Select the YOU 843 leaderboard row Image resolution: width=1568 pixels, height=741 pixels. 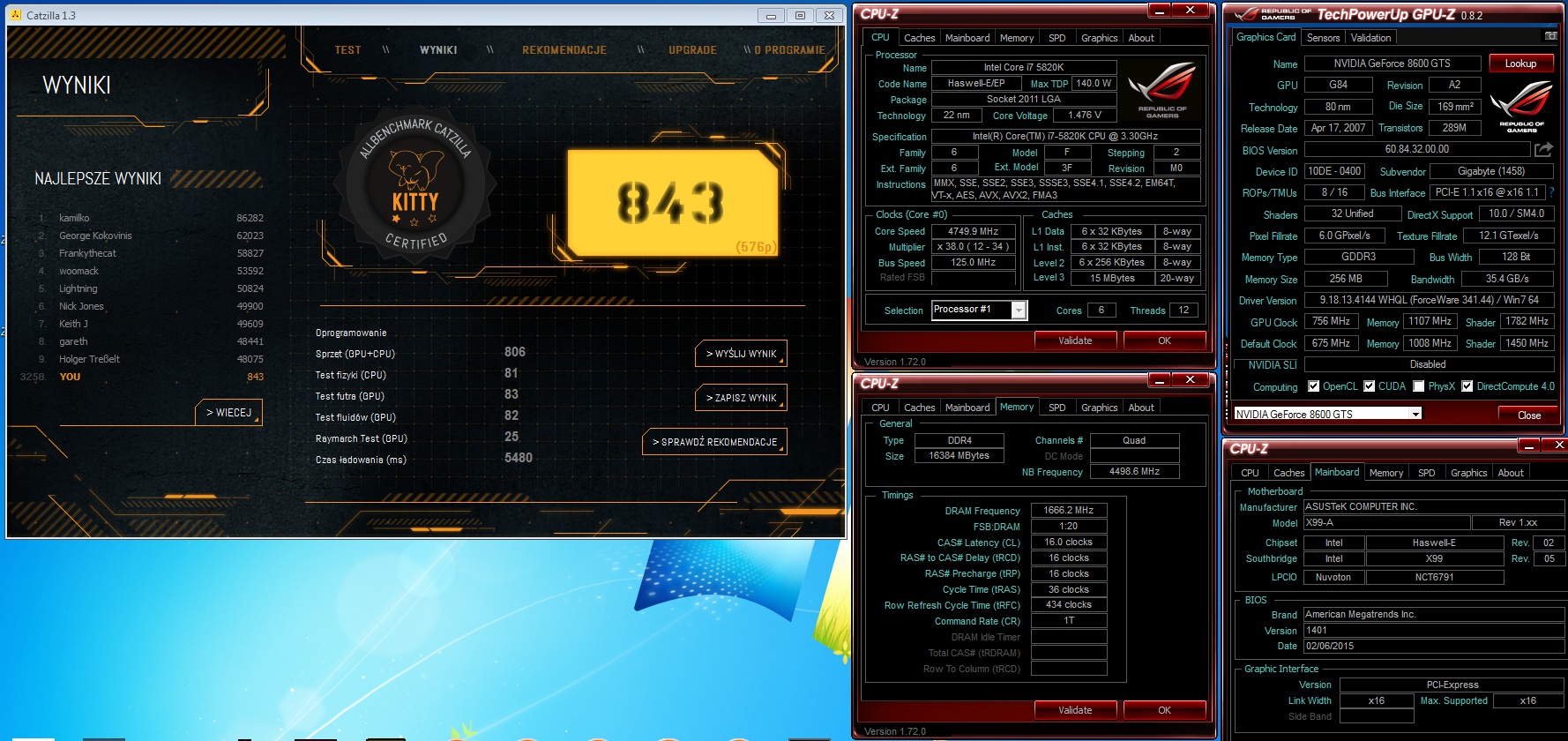pyautogui.click(x=143, y=377)
